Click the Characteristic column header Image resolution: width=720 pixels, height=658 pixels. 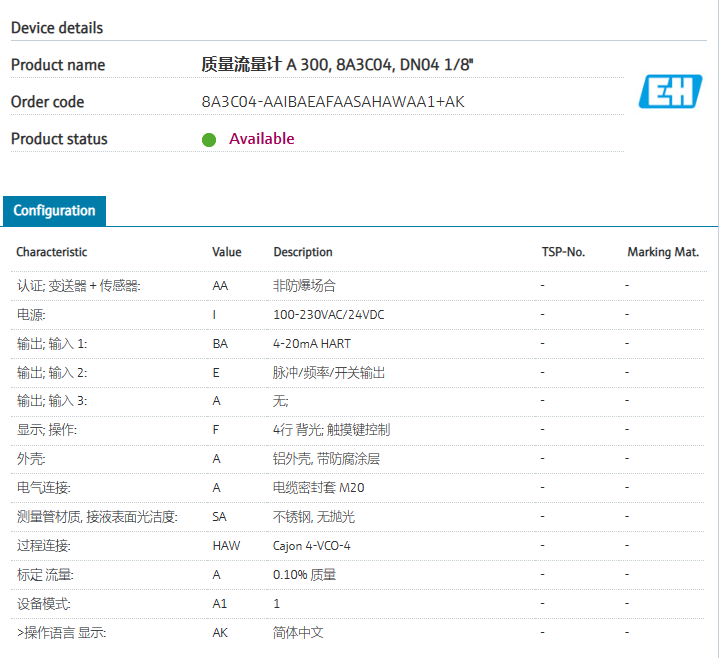pos(51,252)
